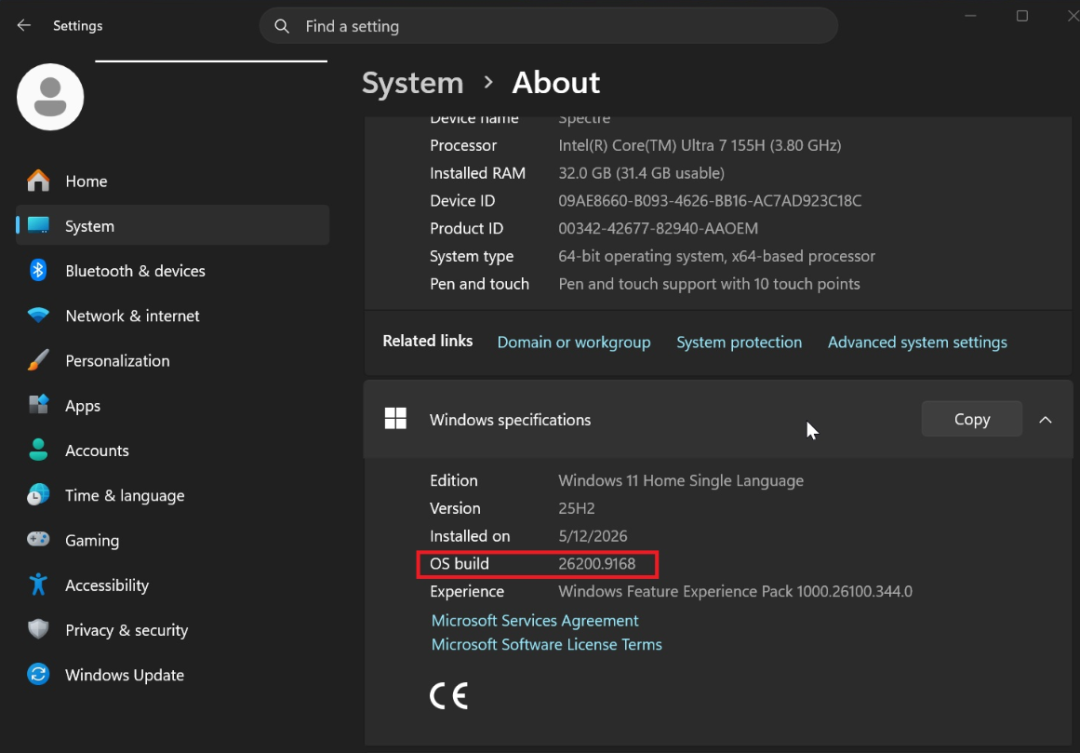1080x753 pixels.
Task: Select the Product ID value 00342-42677-82940-AAOEM
Action: 658,228
